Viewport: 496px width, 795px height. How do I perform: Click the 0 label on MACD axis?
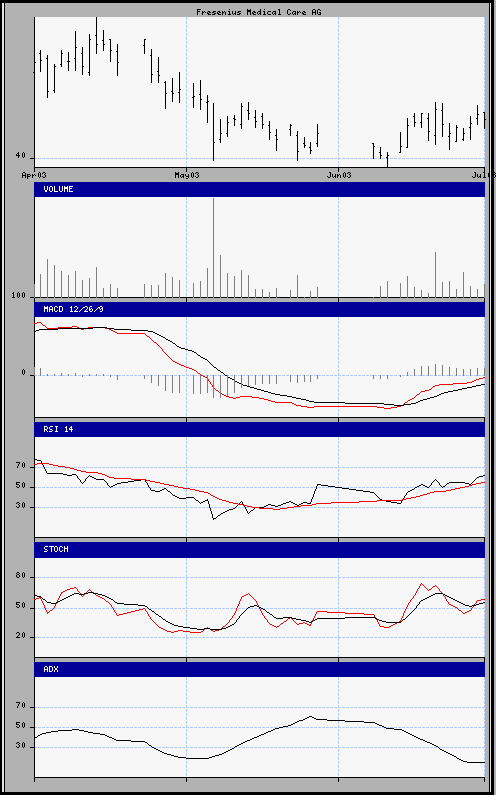point(23,373)
